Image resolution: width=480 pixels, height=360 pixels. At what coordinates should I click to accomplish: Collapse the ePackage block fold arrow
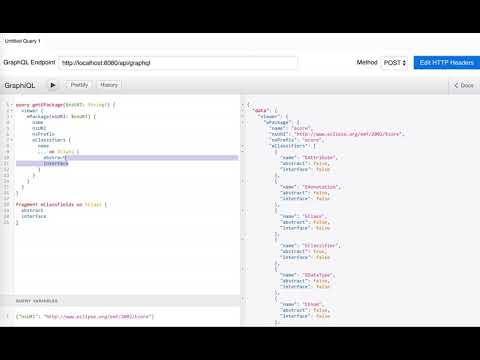point(12,116)
